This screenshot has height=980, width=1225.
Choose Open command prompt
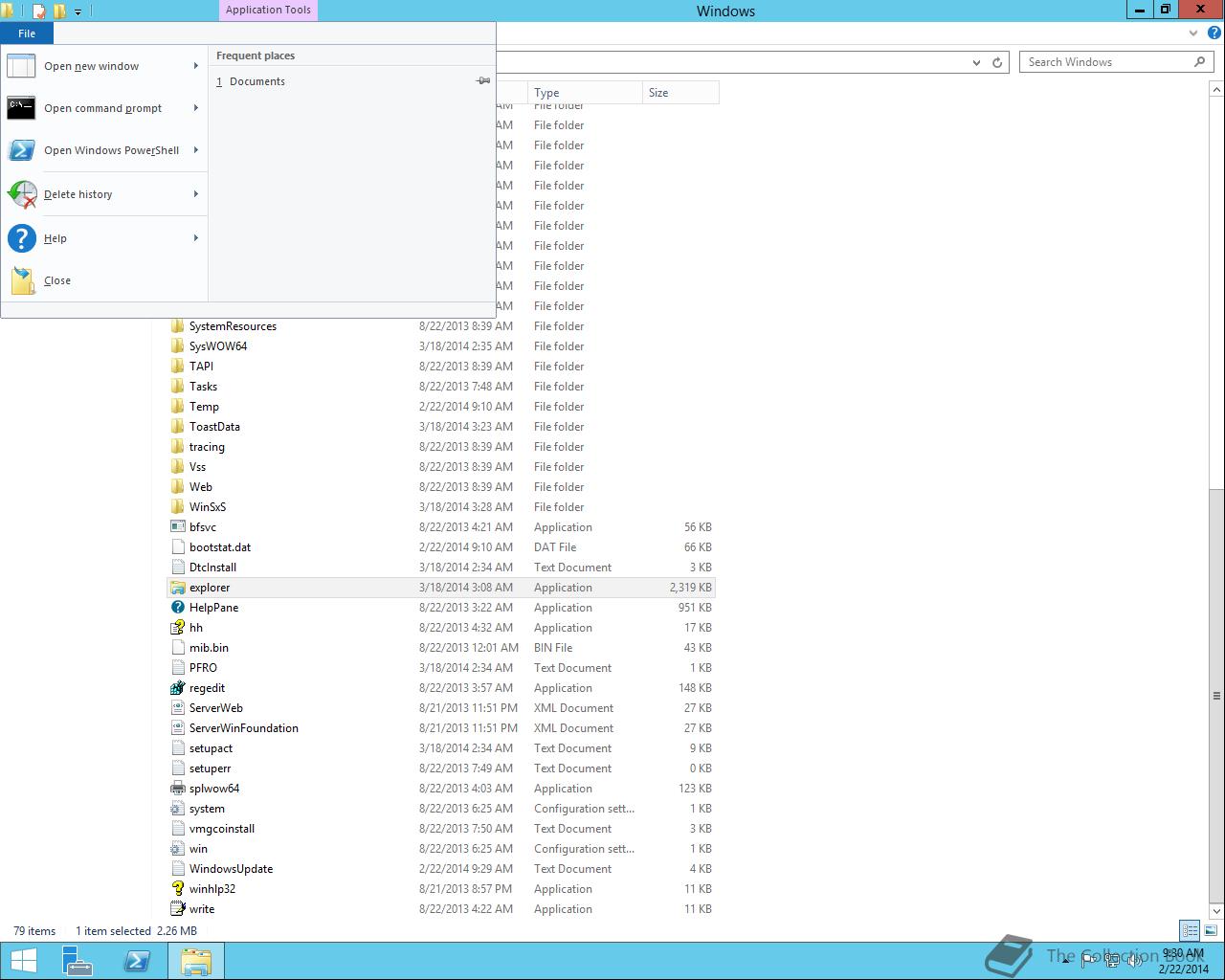pyautogui.click(x=102, y=108)
